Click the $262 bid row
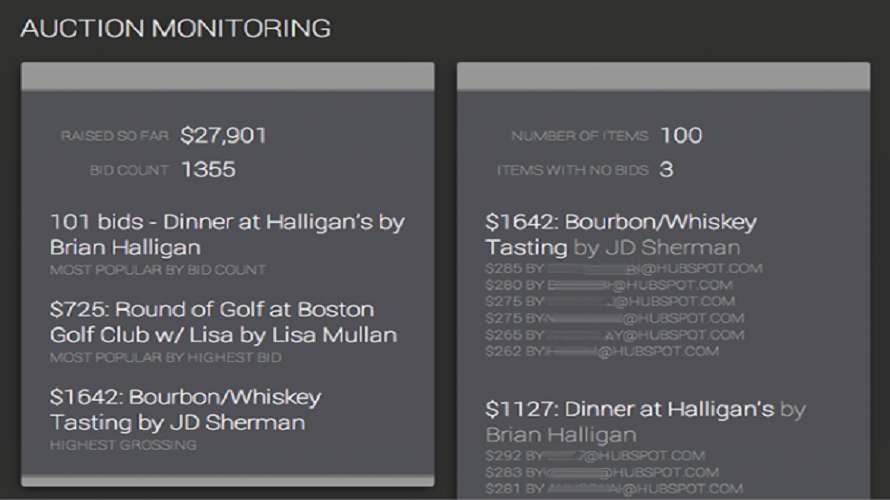 (x=602, y=351)
